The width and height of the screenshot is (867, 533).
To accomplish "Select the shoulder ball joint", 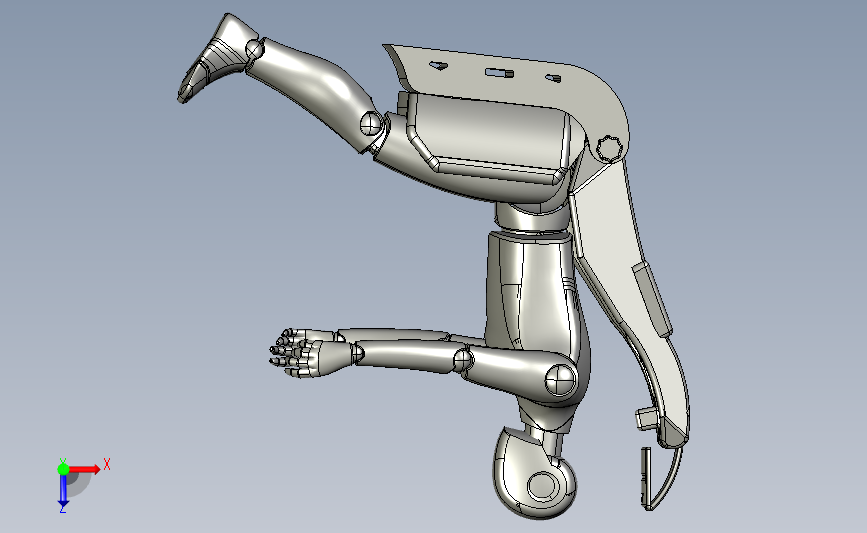I will pos(560,380).
